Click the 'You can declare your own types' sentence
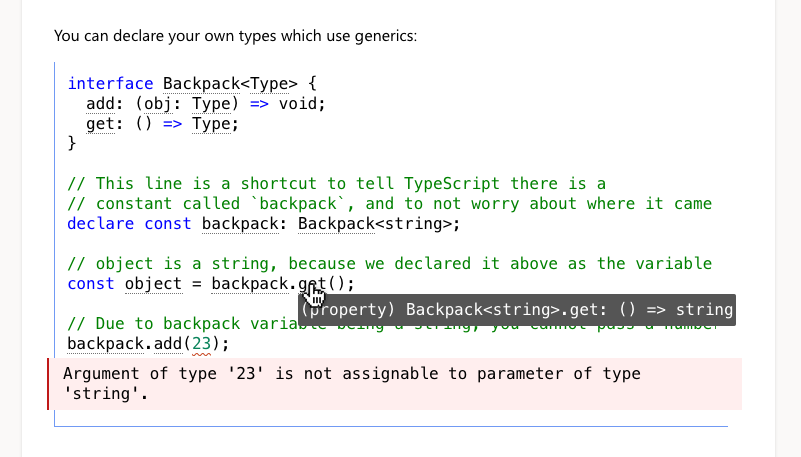Image resolution: width=801 pixels, height=457 pixels. 235,36
